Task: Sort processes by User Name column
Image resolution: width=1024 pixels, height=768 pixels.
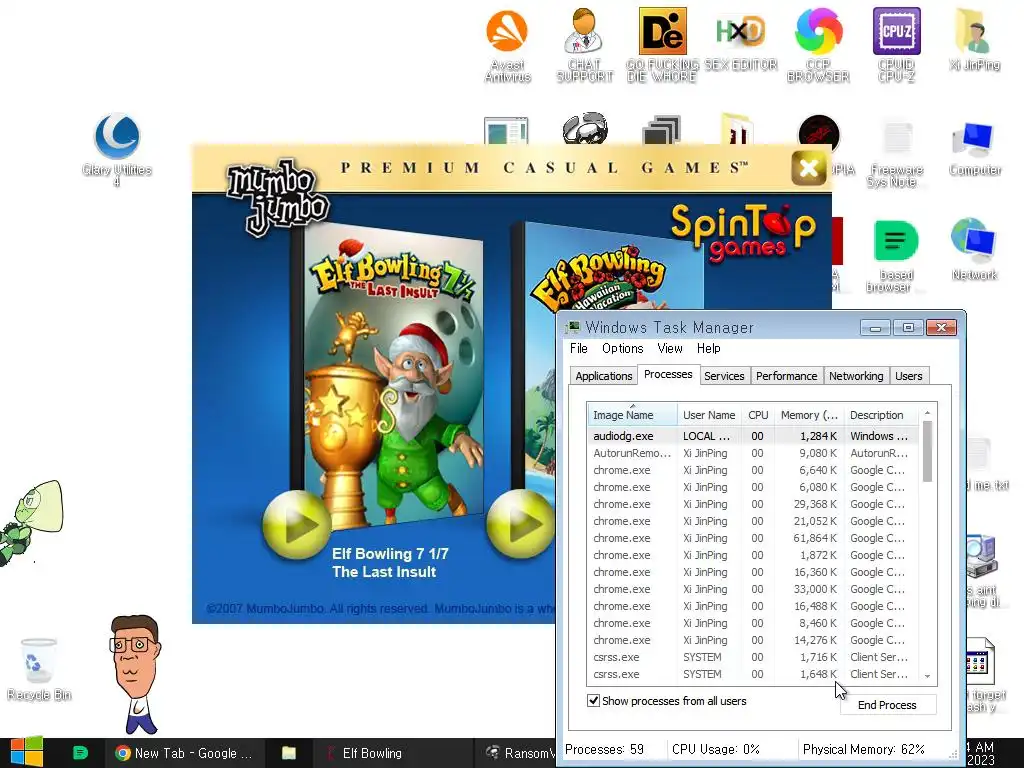Action: coord(709,415)
